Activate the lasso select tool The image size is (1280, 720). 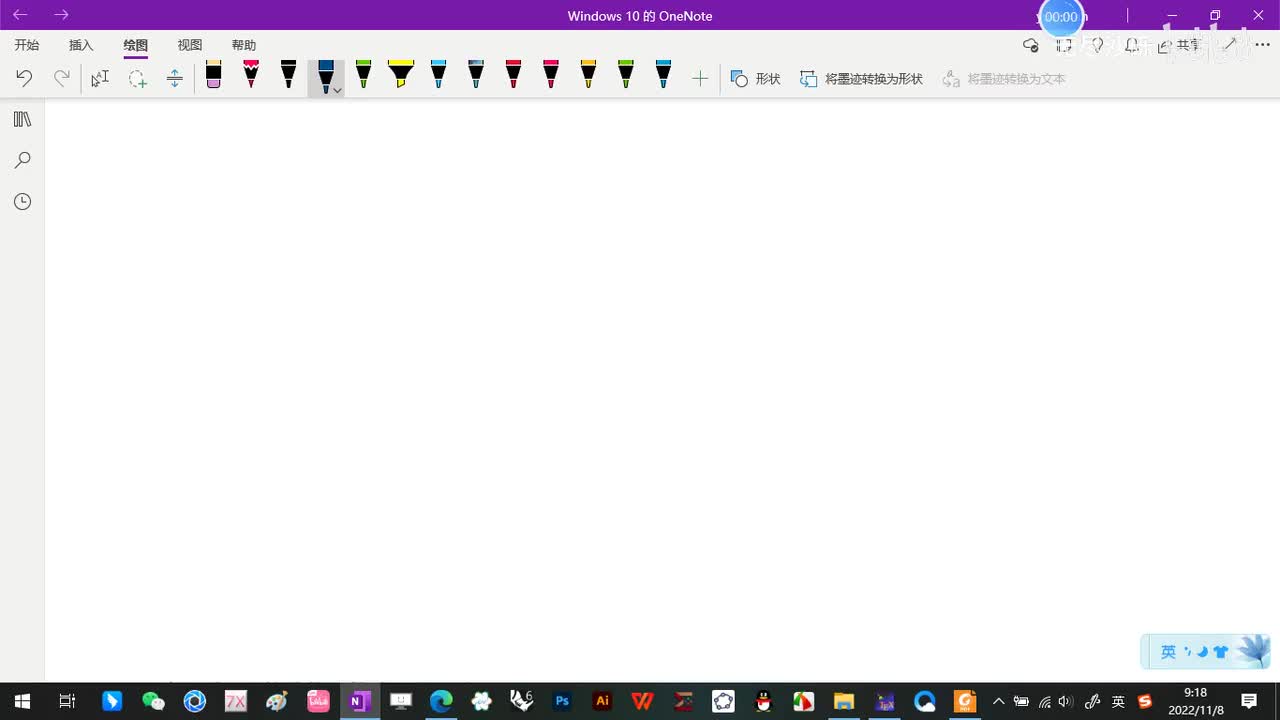(x=137, y=78)
